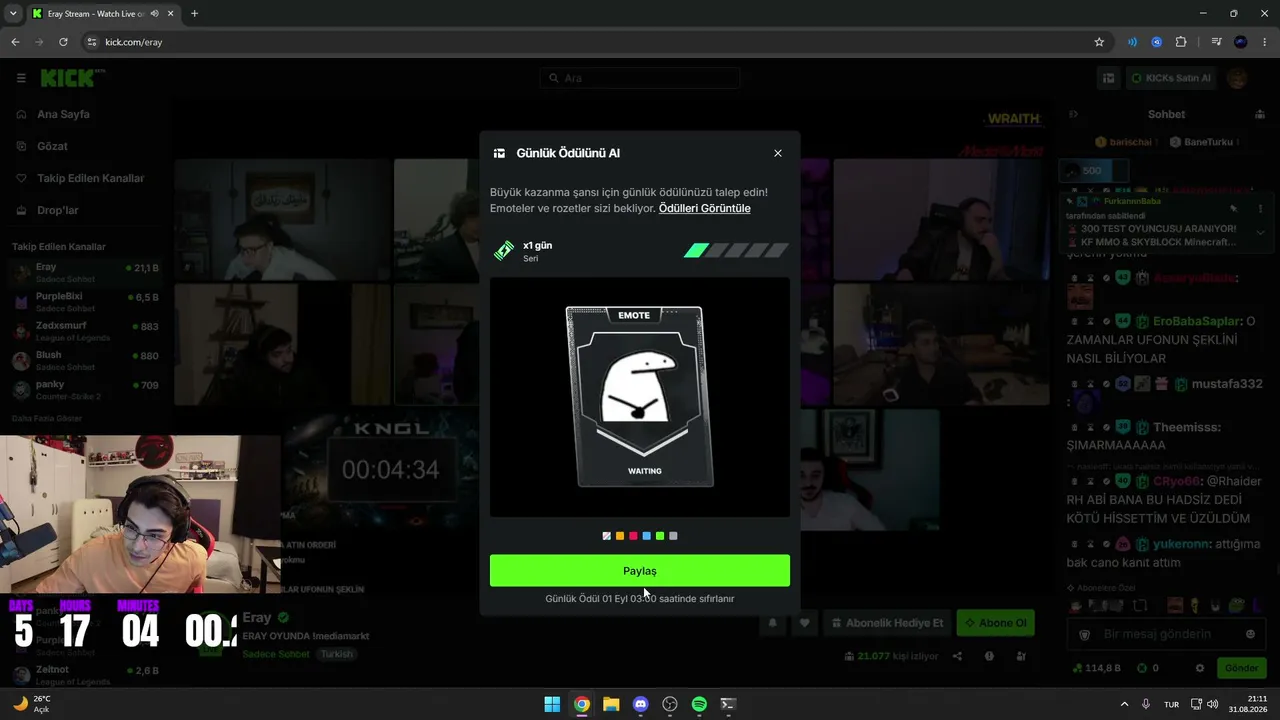Screen dimensions: 1280x720
Task: Open the profile avatar menu
Action: click(1237, 78)
